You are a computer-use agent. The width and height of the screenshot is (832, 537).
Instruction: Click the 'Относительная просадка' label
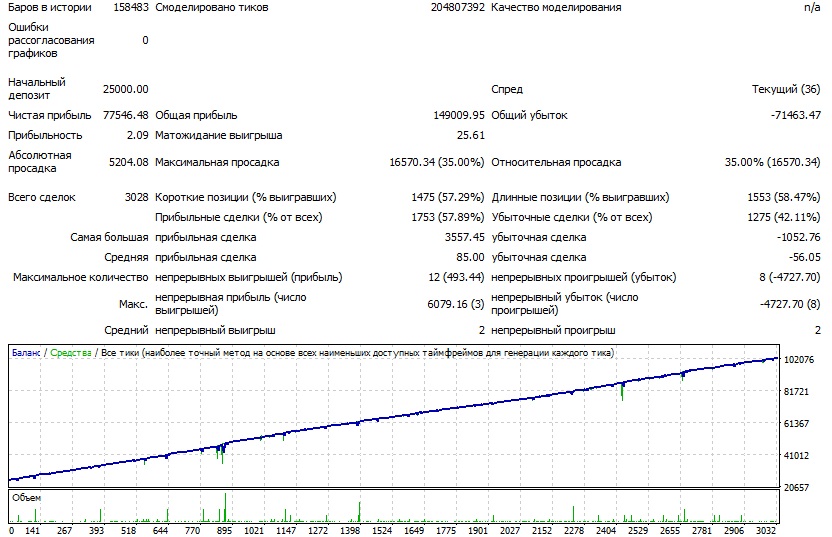click(556, 162)
